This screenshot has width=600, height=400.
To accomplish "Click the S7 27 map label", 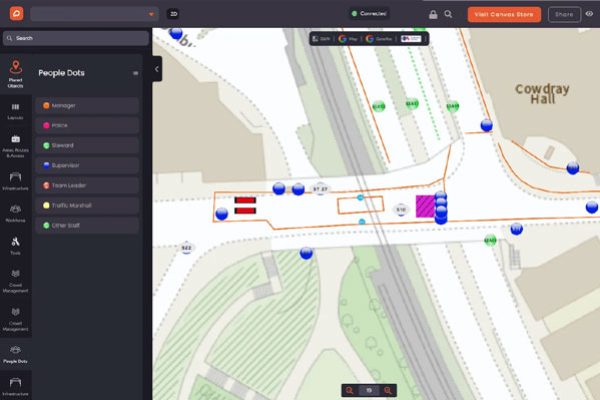I will 320,189.
